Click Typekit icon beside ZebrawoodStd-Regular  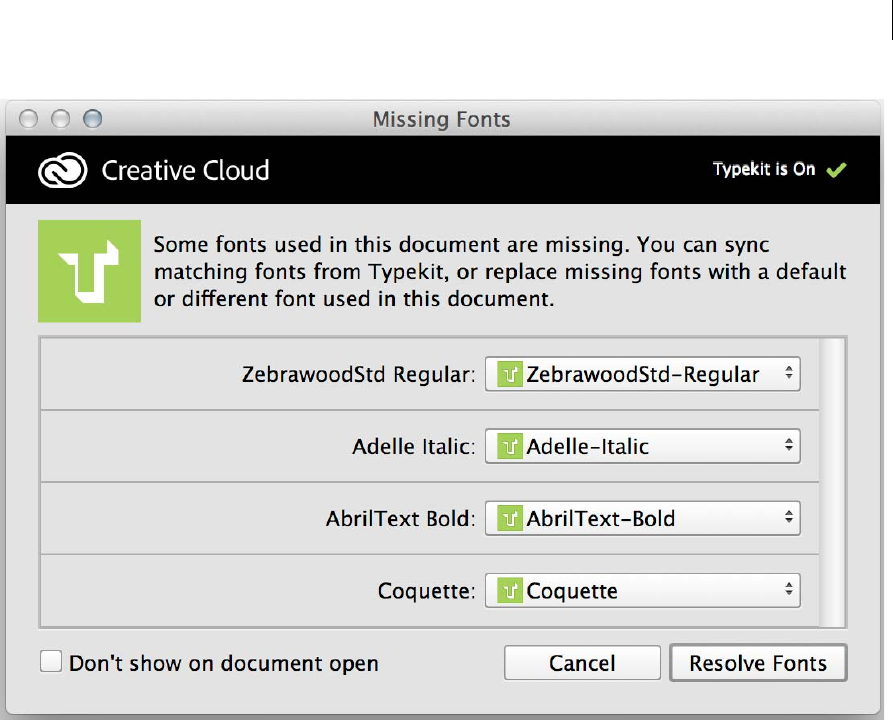coord(510,375)
